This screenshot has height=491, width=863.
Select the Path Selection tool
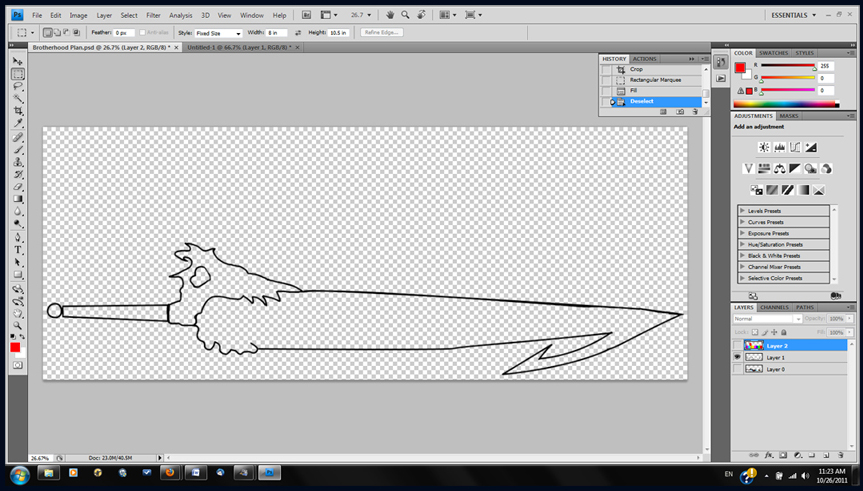click(18, 263)
